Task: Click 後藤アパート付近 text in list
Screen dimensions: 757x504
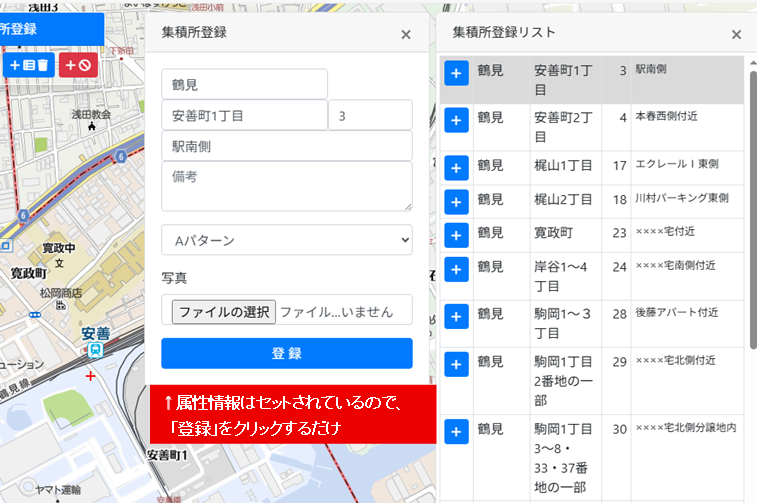Action: [x=676, y=312]
